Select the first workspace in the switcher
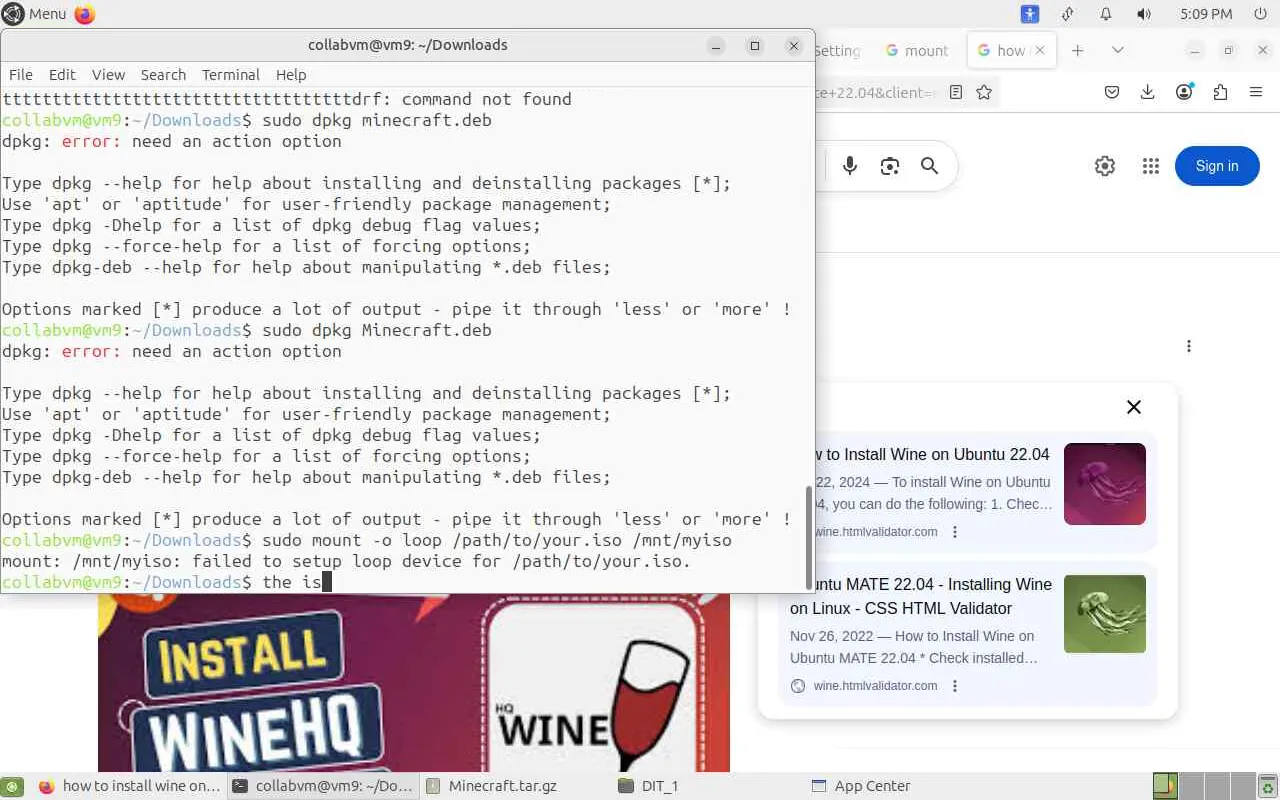 tap(1166, 786)
